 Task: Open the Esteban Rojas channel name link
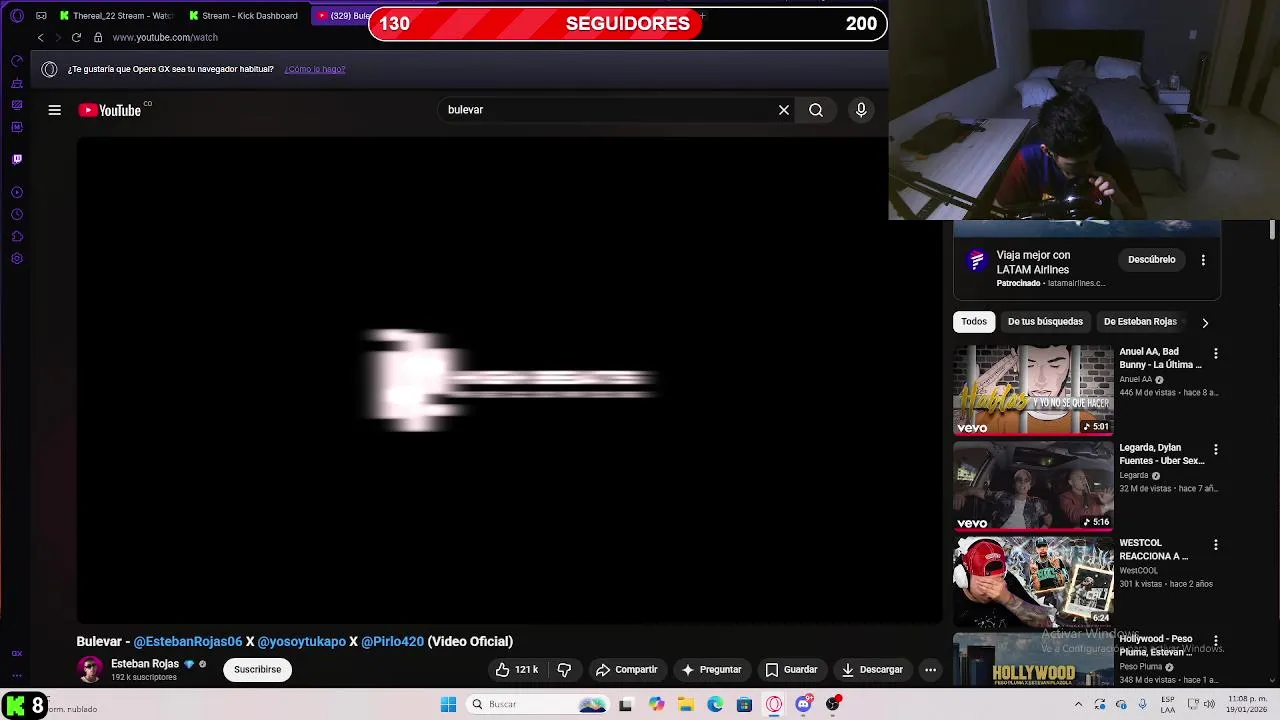[145, 664]
